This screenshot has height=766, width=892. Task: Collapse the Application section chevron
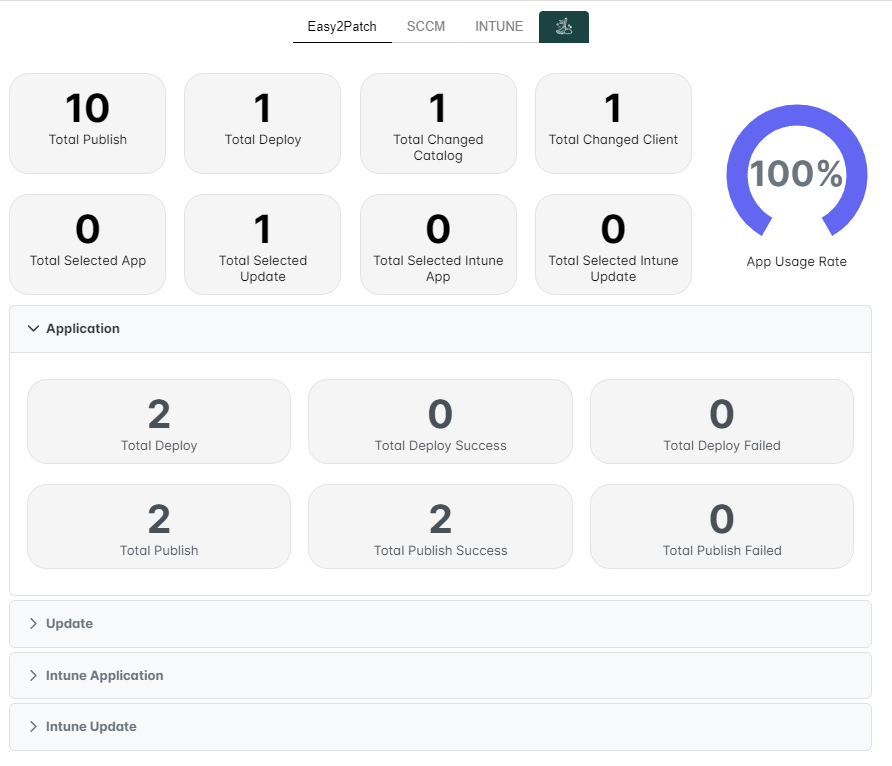(x=33, y=328)
